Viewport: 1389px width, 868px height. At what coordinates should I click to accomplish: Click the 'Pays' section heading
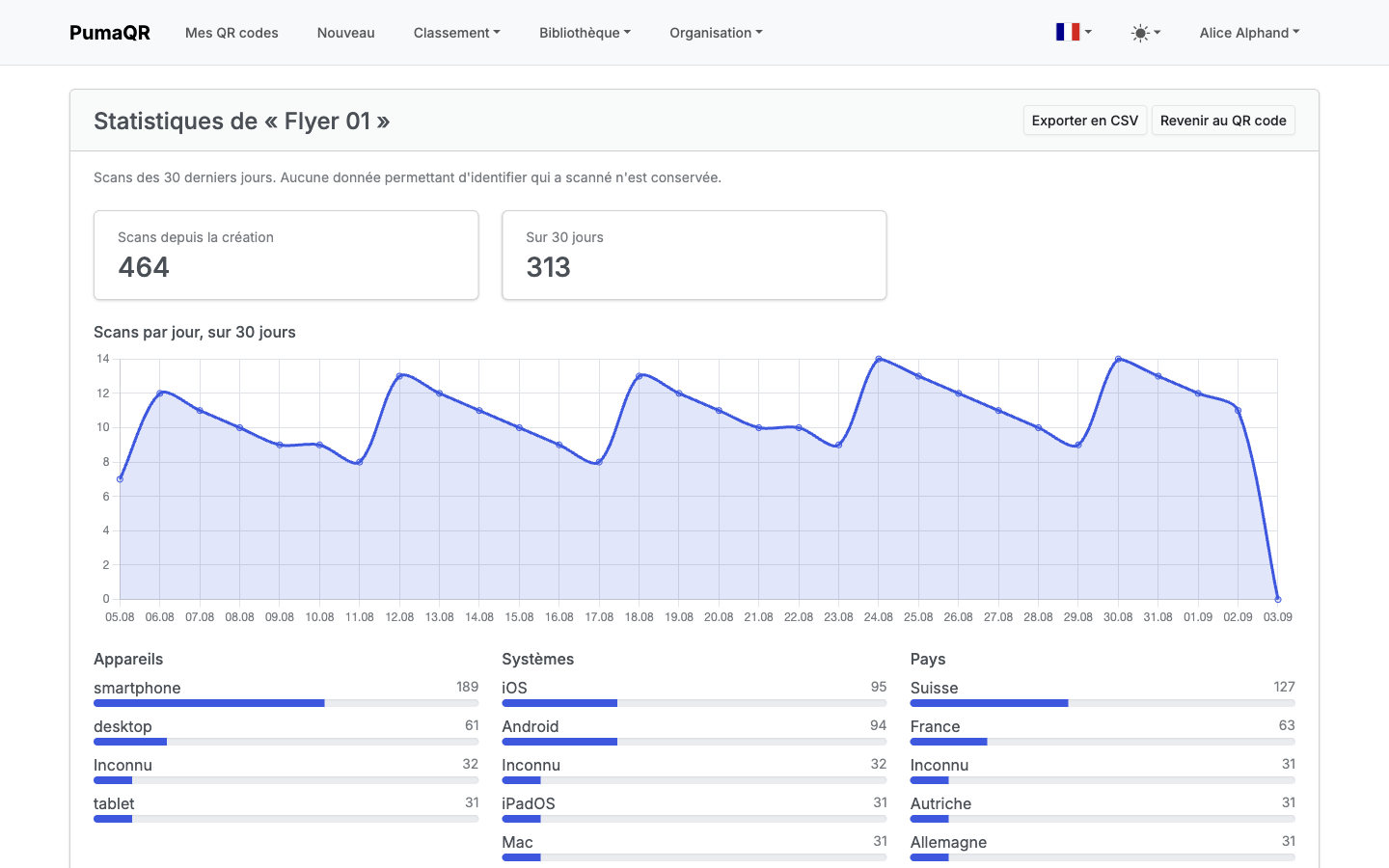[928, 659]
